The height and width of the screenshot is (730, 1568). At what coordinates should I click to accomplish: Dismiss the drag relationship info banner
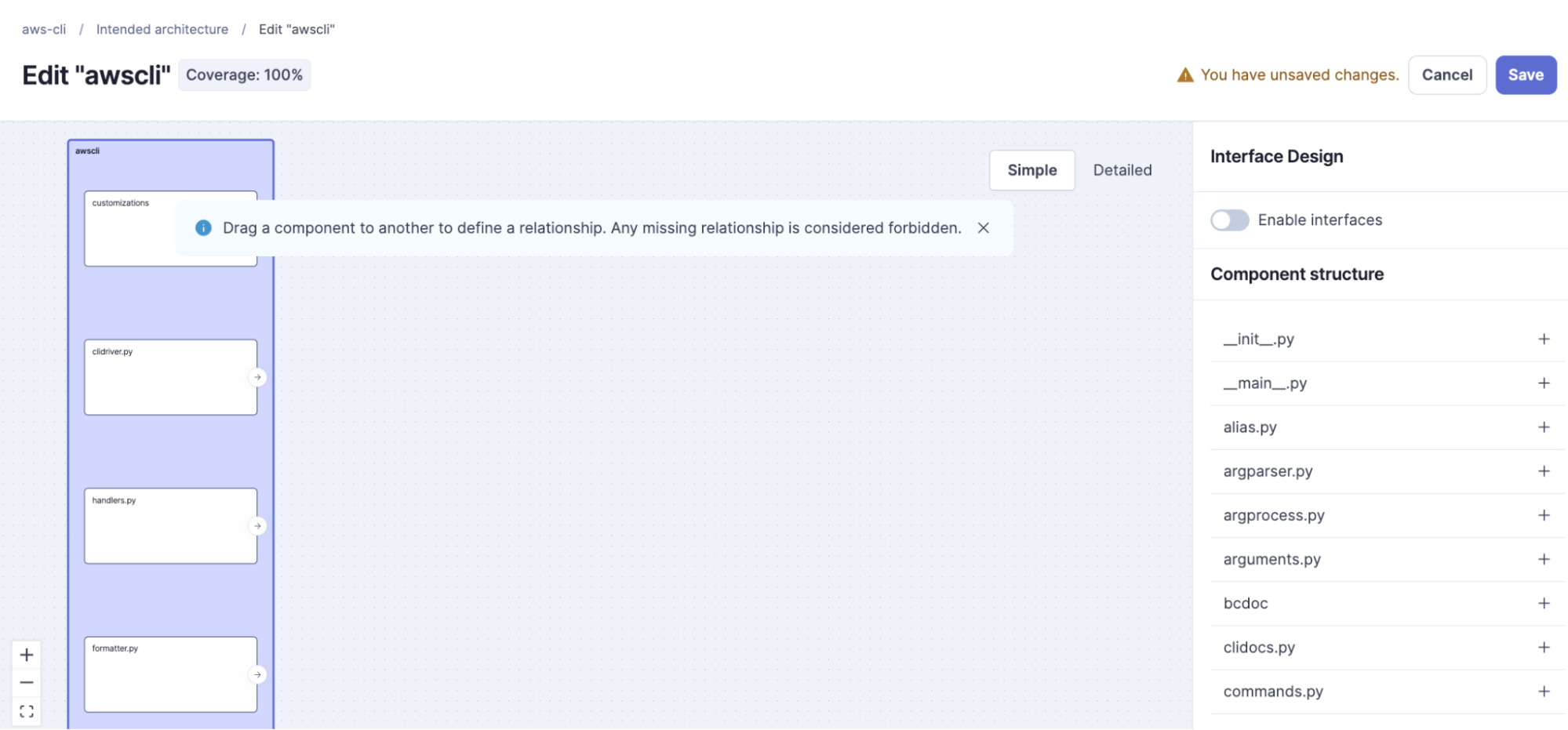(983, 227)
